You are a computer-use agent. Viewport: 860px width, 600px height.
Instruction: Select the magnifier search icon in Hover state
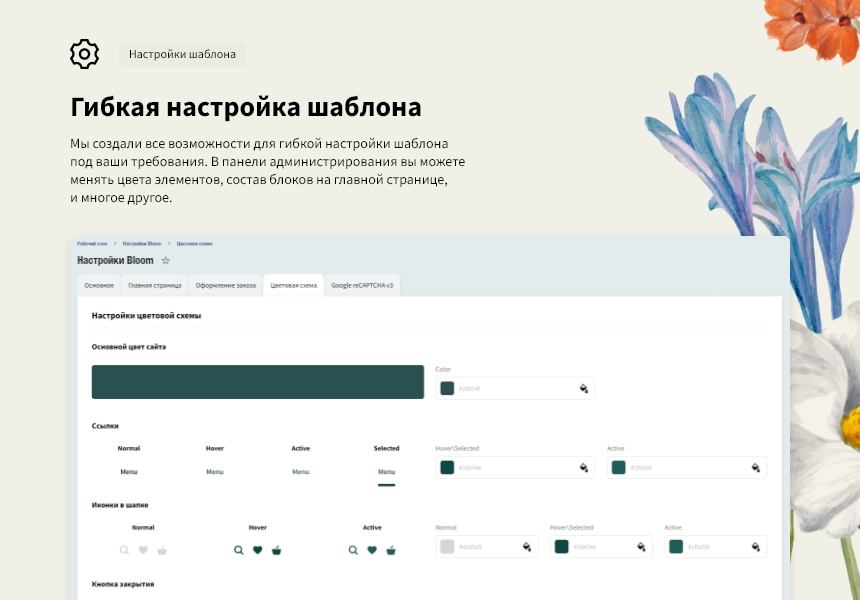tap(238, 550)
